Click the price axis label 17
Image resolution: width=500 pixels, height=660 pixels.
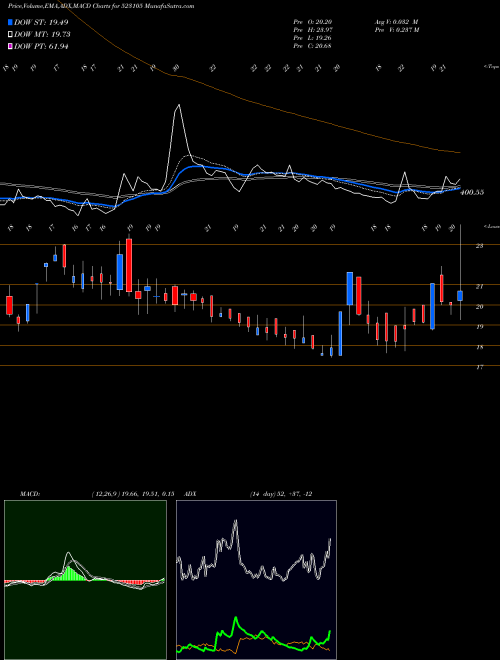479,367
